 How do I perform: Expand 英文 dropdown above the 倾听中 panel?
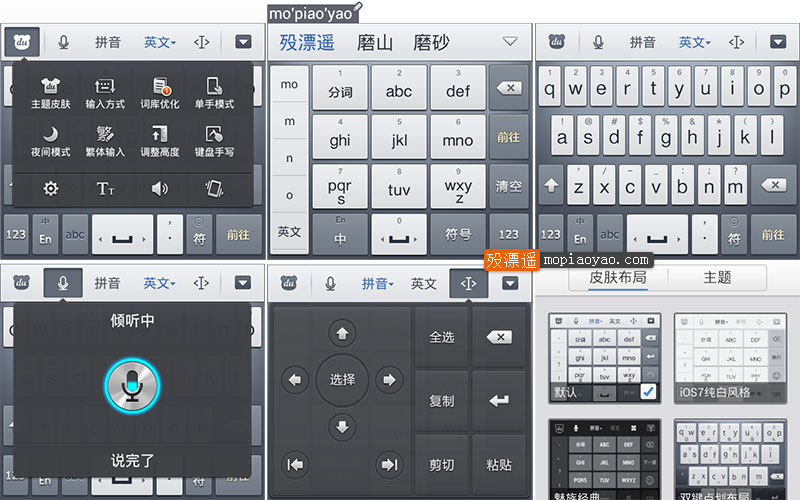coord(159,283)
